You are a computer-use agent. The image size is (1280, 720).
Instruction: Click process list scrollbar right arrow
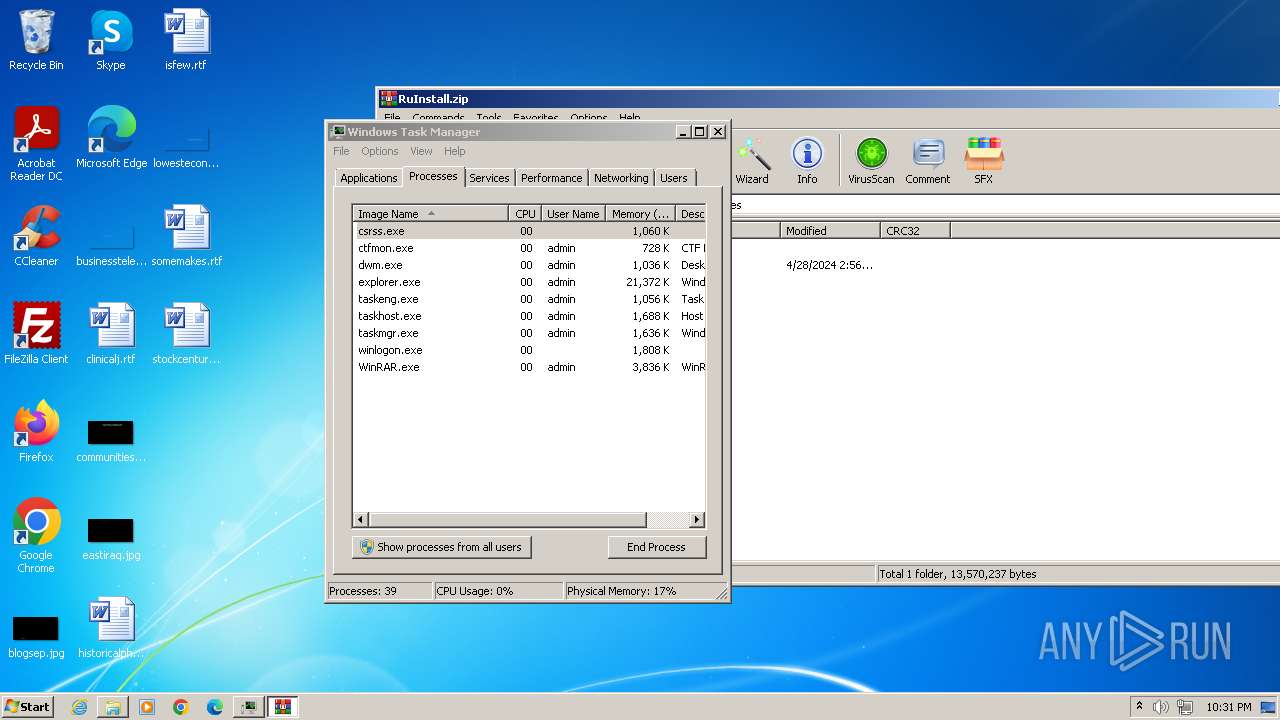point(697,520)
